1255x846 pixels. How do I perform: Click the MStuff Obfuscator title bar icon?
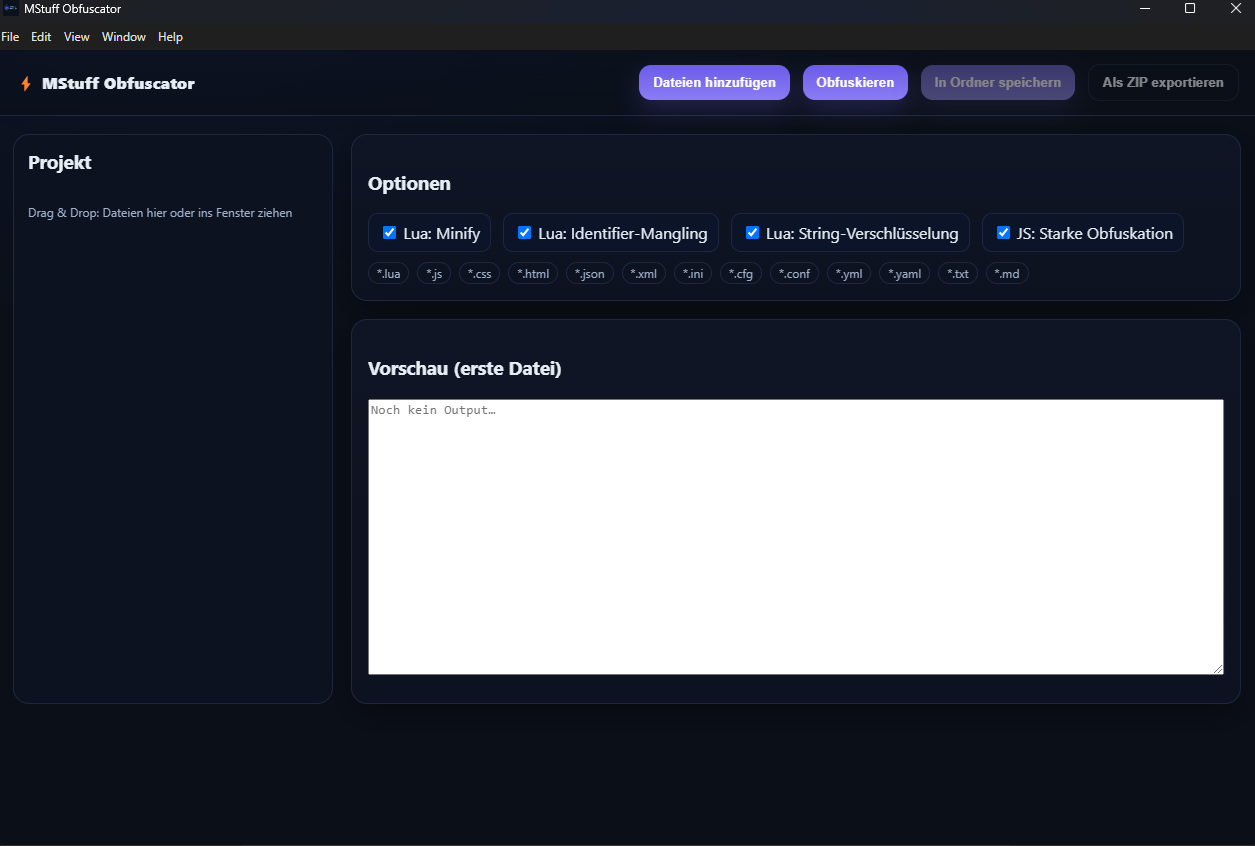(11, 9)
